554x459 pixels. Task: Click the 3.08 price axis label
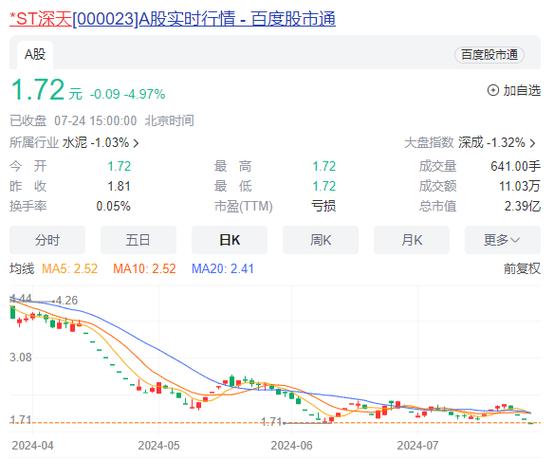pos(20,358)
